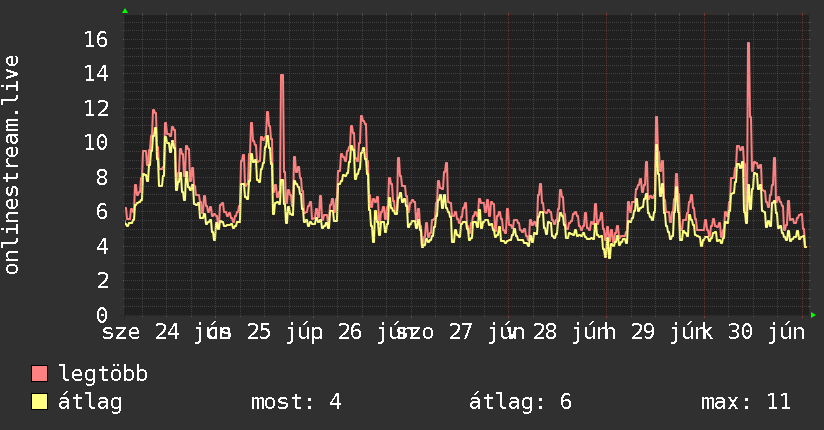
Task: Click the x-axis date label 26
Action: (349, 332)
